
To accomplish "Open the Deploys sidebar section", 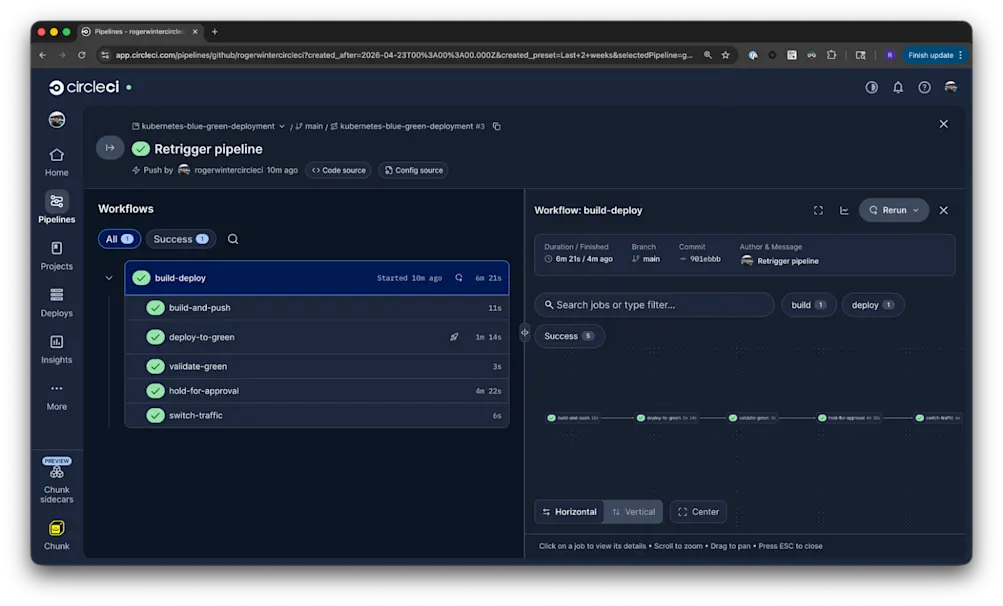I will [x=56, y=303].
